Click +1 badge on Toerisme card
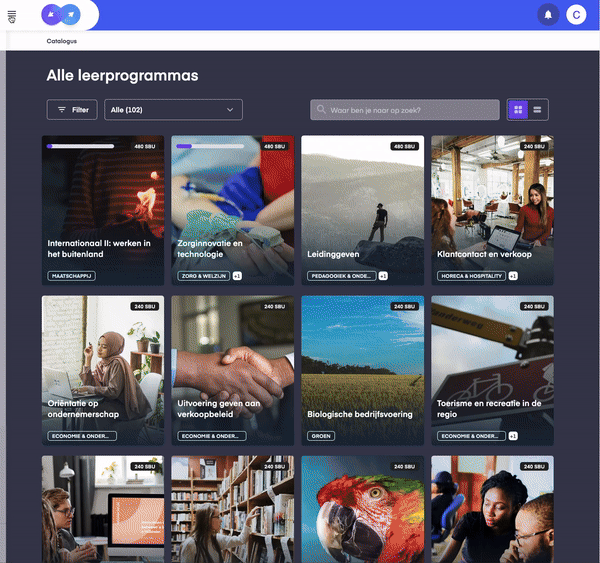The image size is (600, 563). click(x=513, y=436)
